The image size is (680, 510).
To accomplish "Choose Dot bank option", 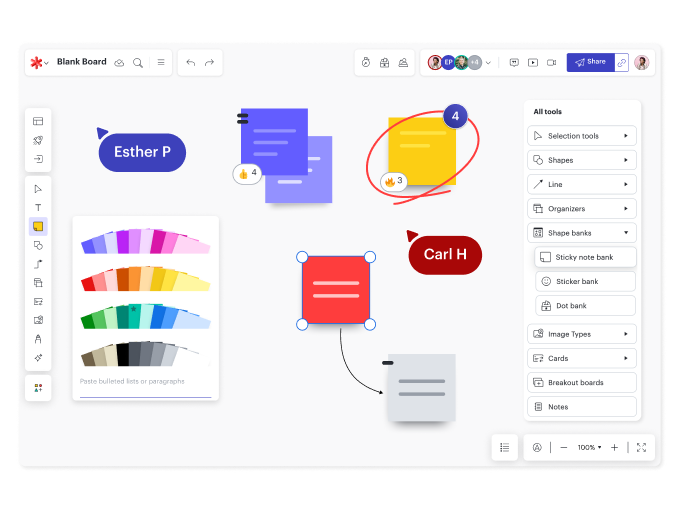I will (585, 306).
